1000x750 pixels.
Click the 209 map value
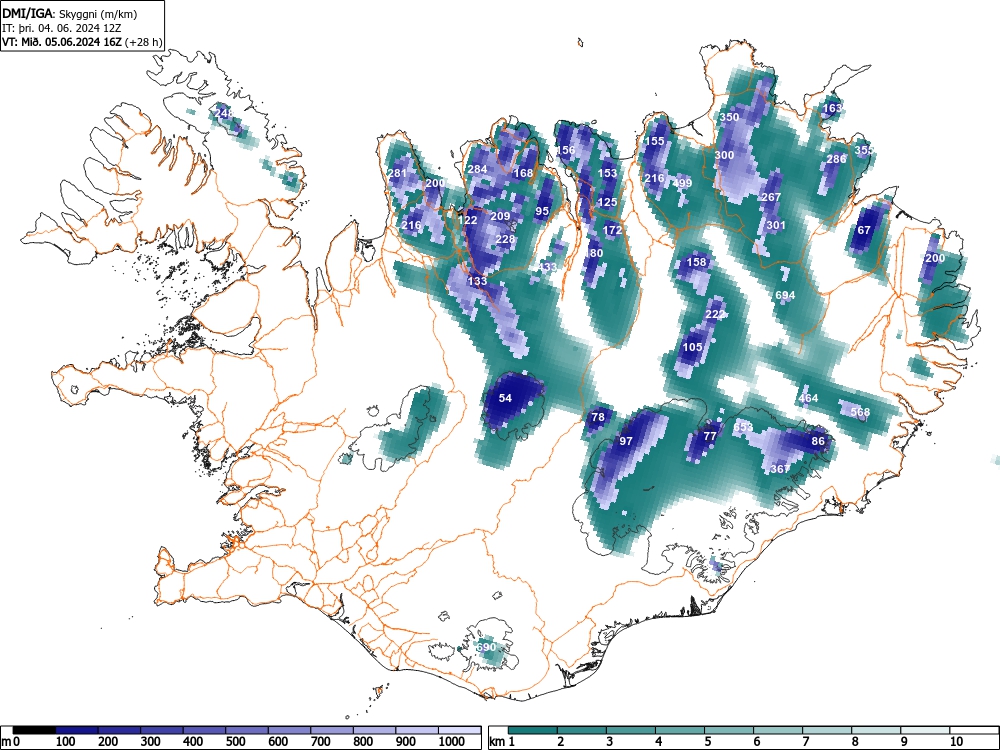500,216
